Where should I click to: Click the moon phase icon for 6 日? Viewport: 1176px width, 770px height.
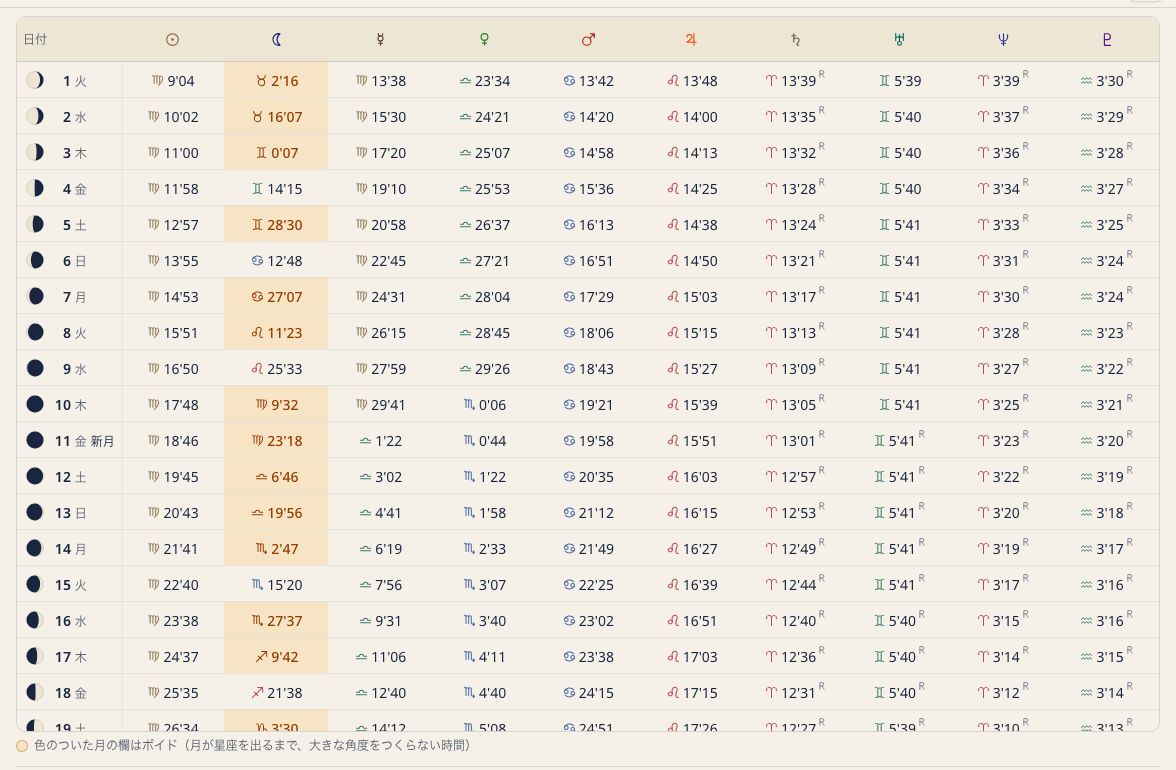[x=34, y=260]
